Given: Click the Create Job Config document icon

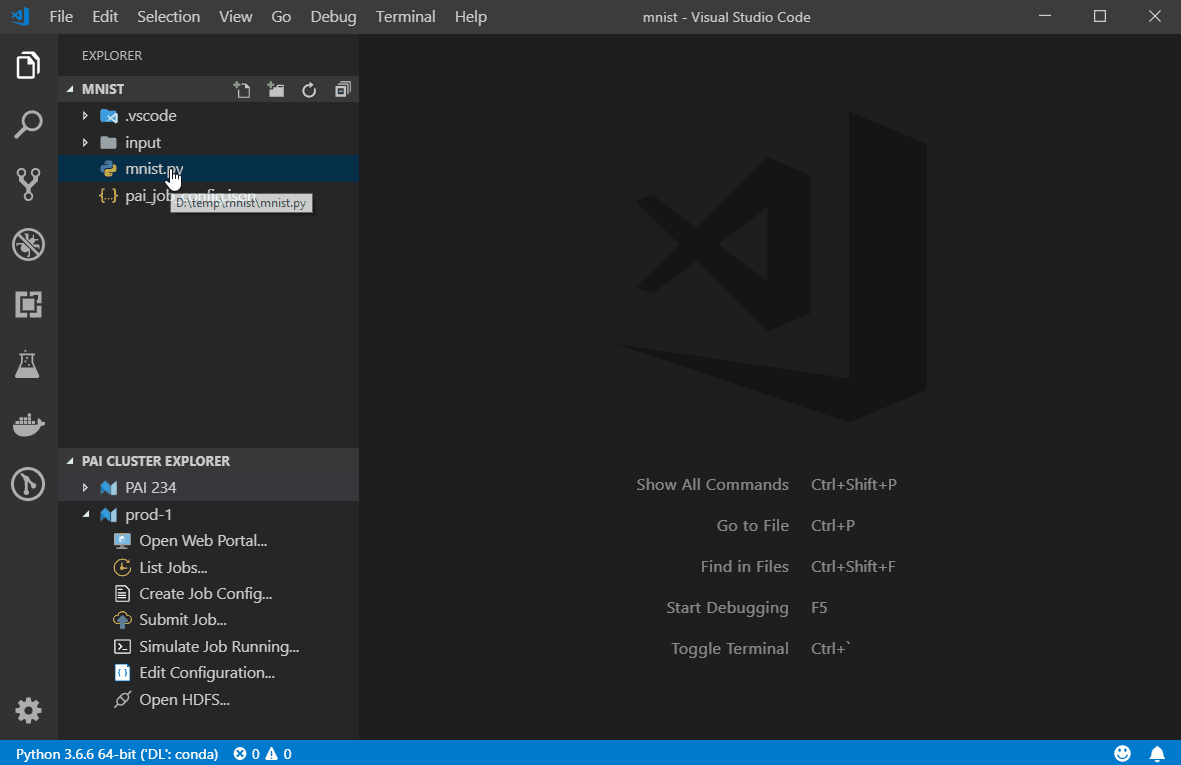Looking at the screenshot, I should 122,593.
